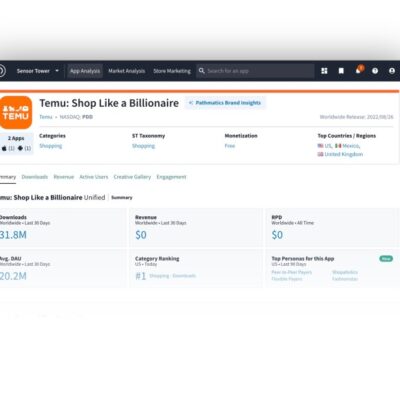Click the Sensor Tower logo icon
400x400 pixels.
(x=2, y=71)
